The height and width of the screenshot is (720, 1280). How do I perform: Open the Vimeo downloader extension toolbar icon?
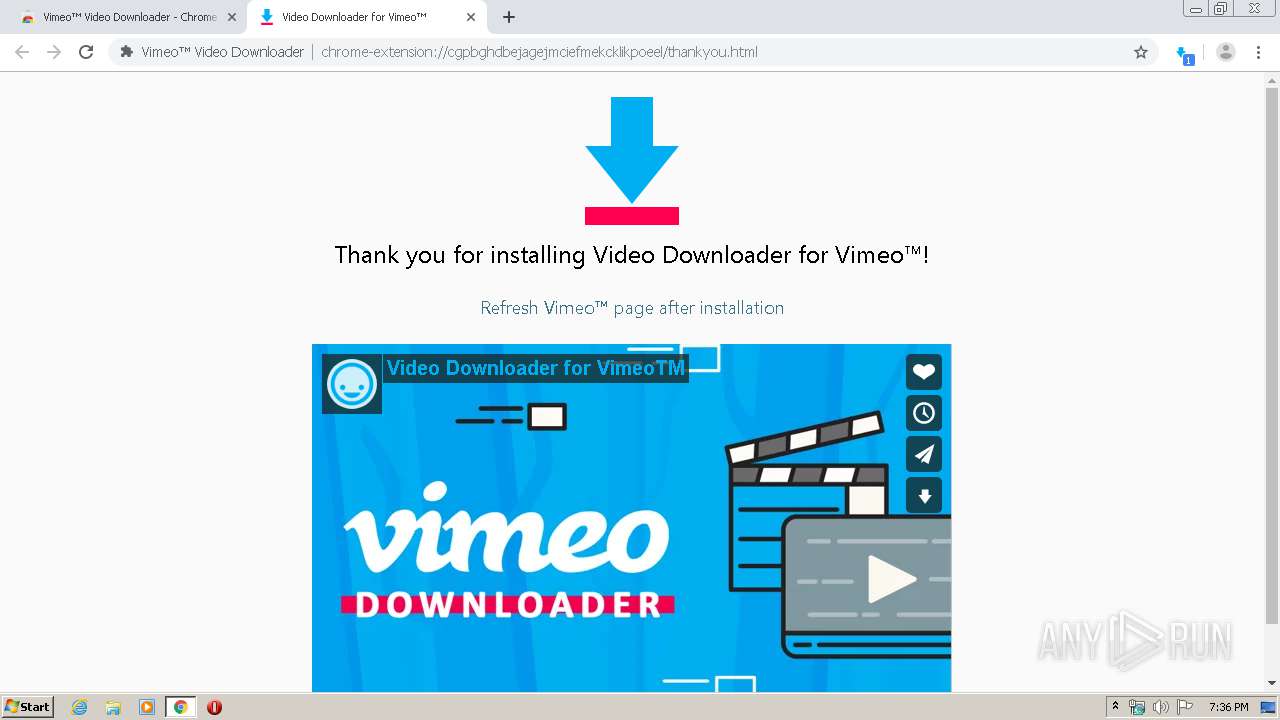point(1185,54)
